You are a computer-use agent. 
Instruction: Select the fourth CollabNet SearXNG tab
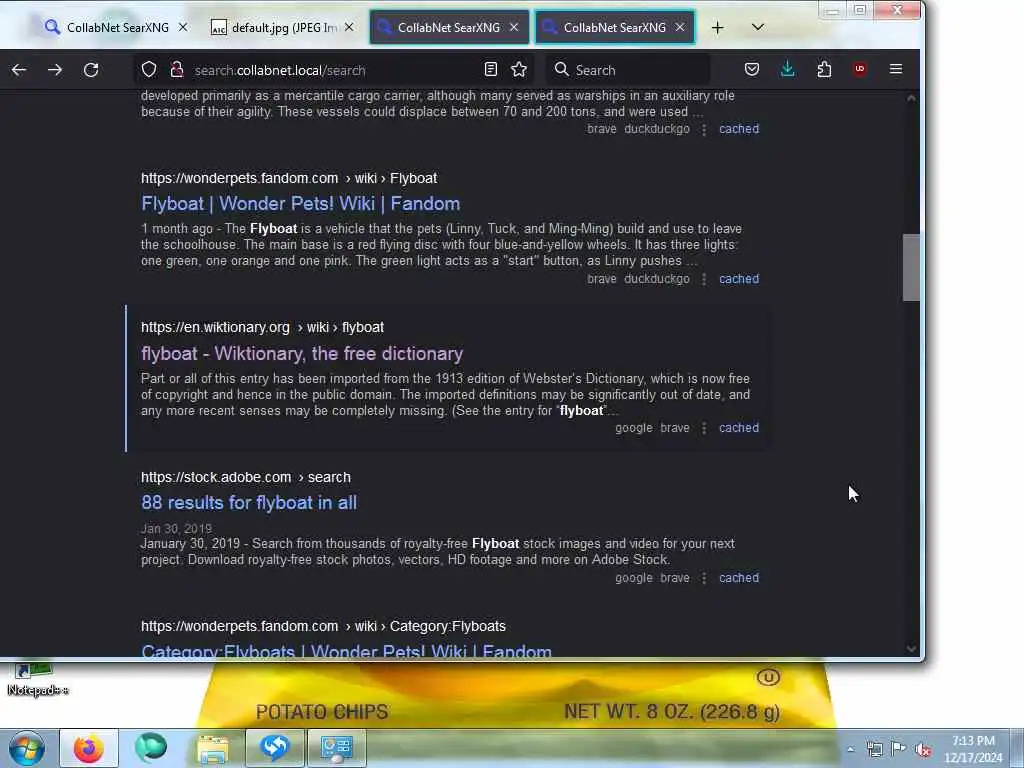pos(615,27)
